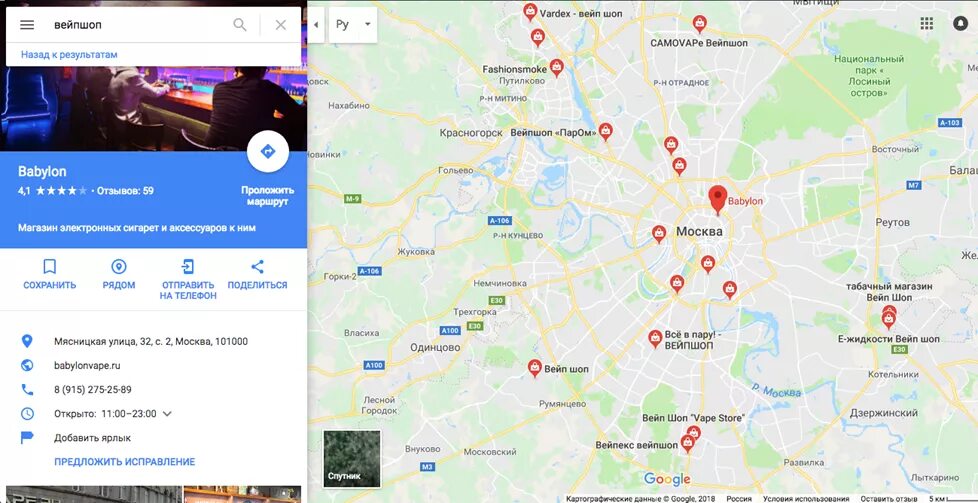Clear the search with the X icon
Viewport: 978px width, 503px height.
(x=281, y=25)
